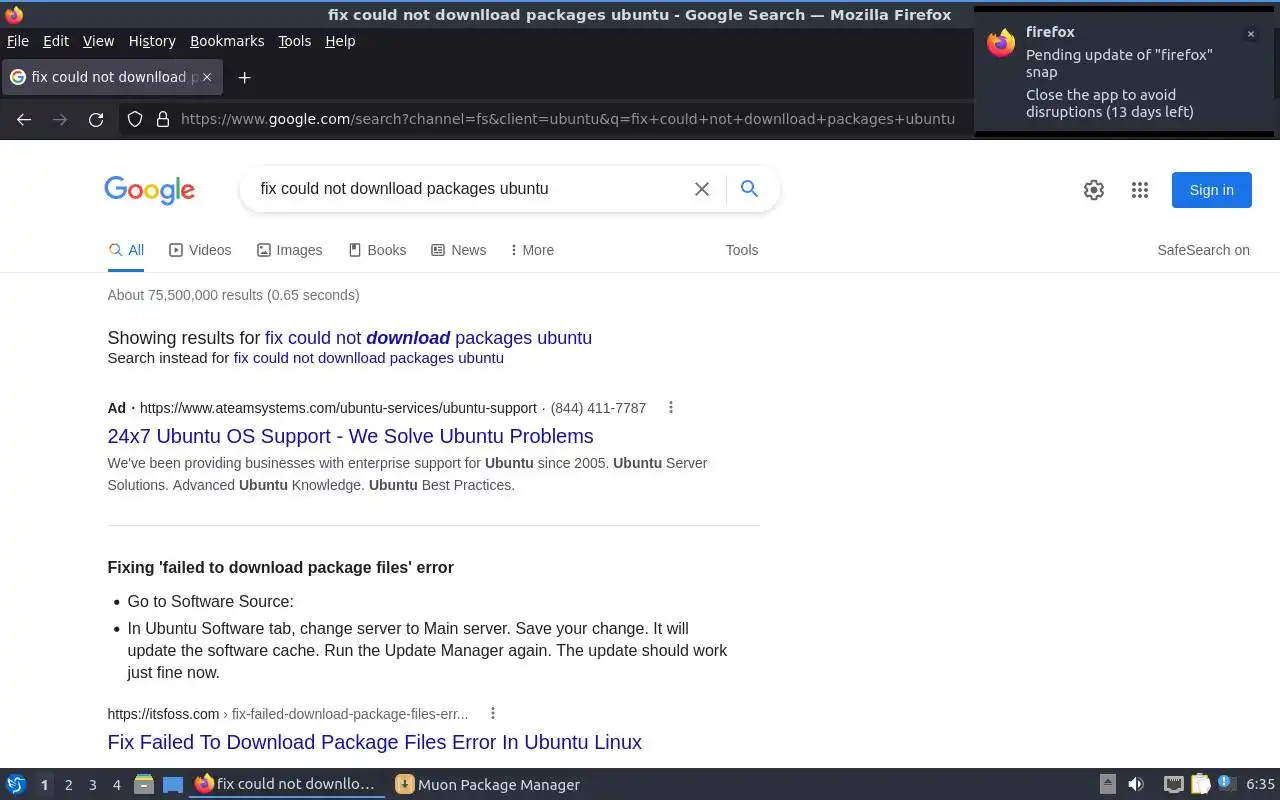Switch to Muon Package Manager taskbar window
This screenshot has width=1280, height=800.
[x=488, y=785]
